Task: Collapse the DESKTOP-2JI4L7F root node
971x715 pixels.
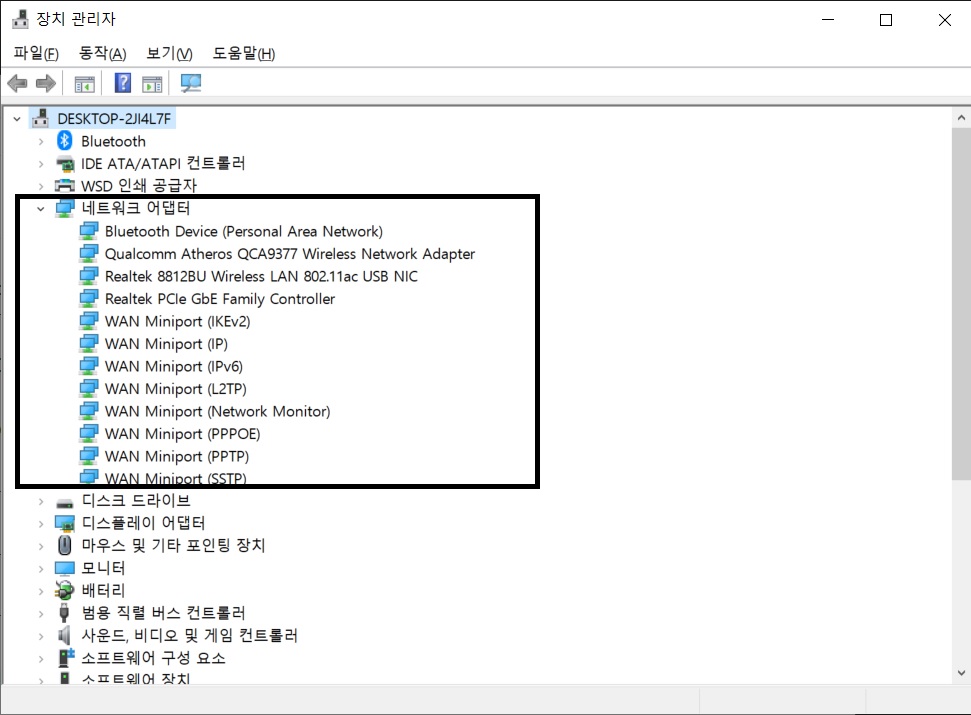Action: [x=17, y=118]
